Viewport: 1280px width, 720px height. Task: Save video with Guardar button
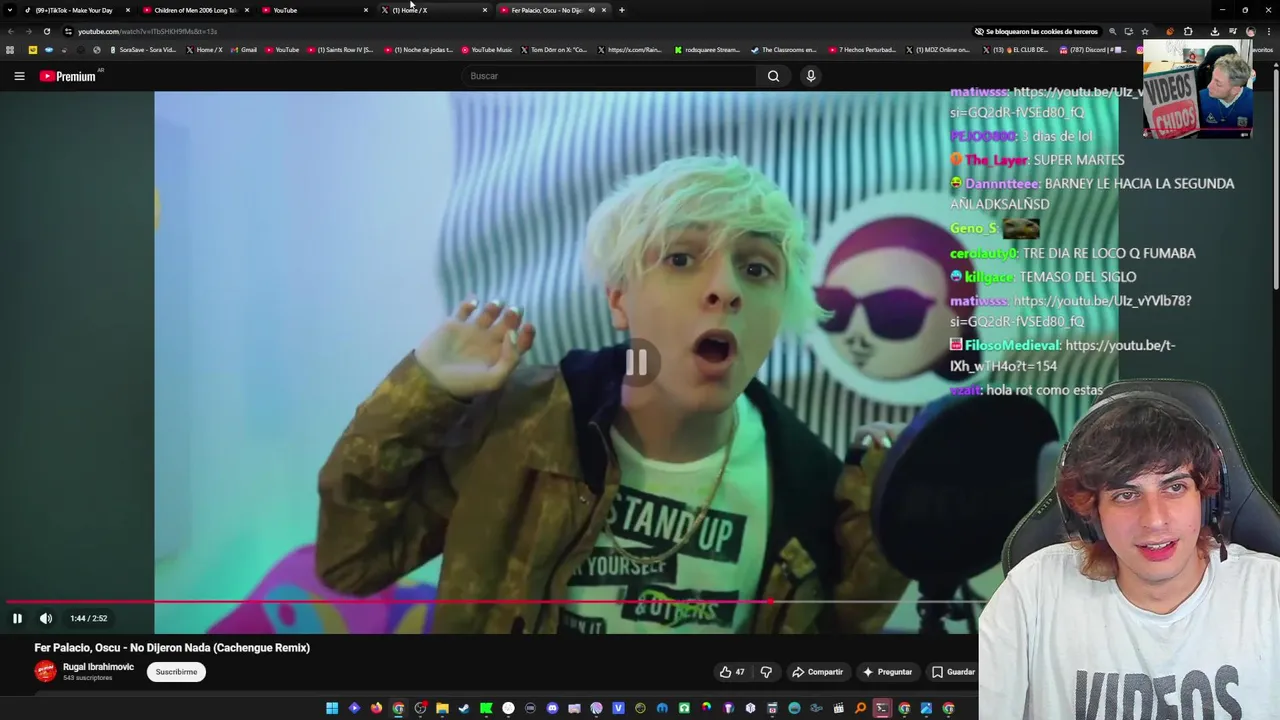(x=953, y=672)
